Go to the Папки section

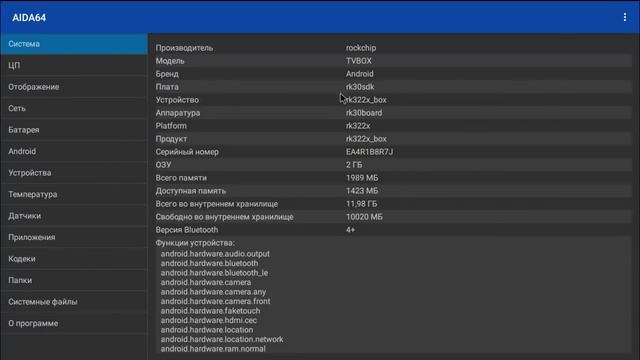coord(74,280)
